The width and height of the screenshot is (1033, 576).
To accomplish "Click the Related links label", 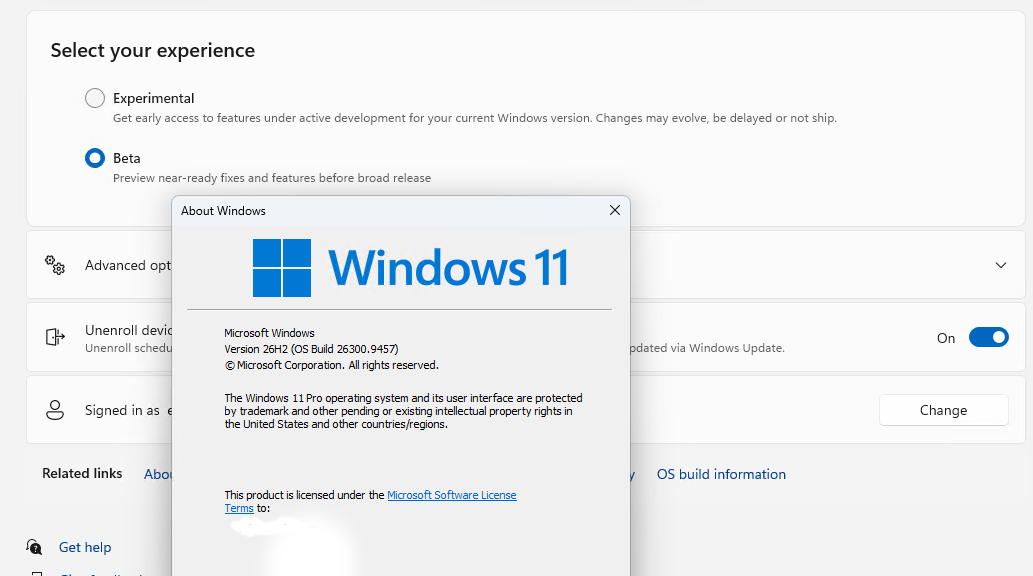I will pyautogui.click(x=82, y=473).
